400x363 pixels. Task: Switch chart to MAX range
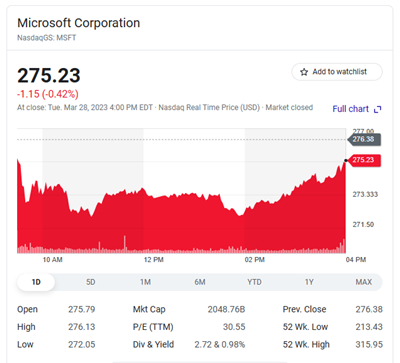(x=364, y=282)
